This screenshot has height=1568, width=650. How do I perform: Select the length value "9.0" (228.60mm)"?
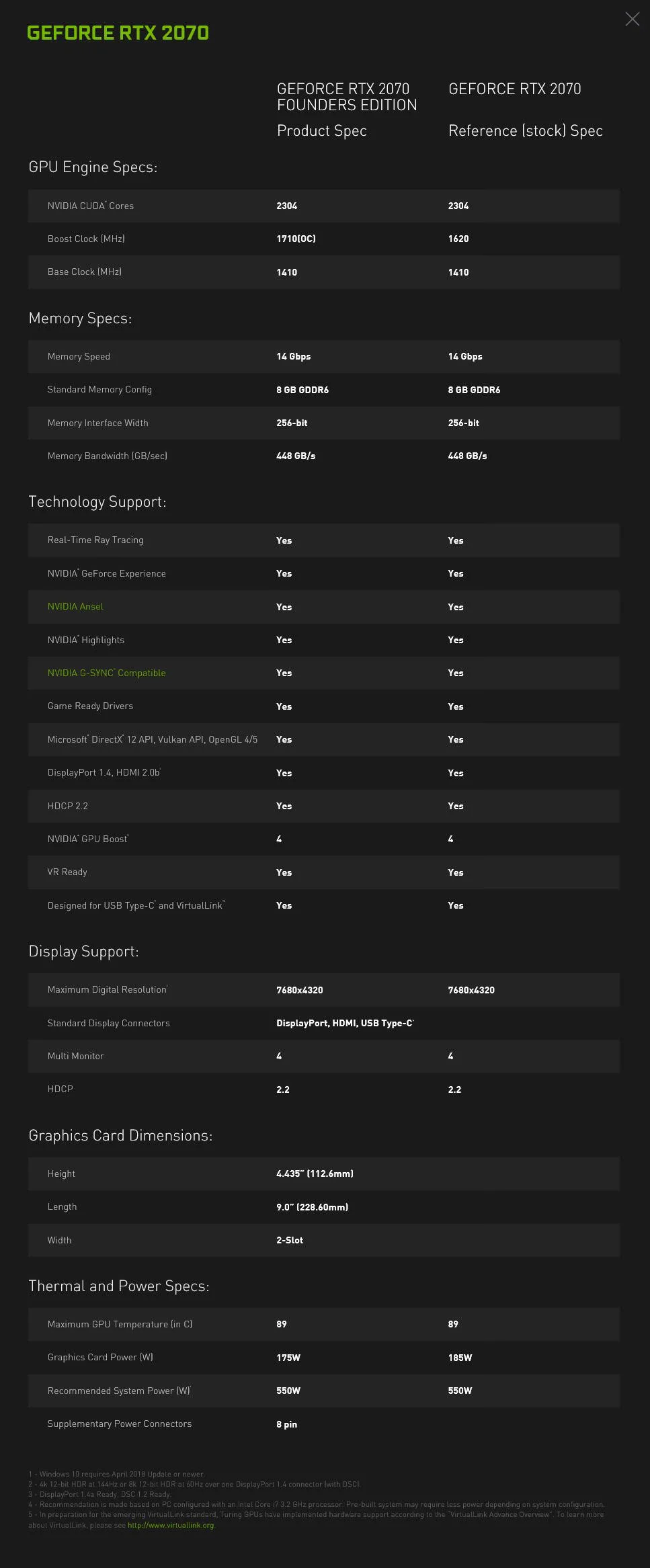pos(313,1207)
